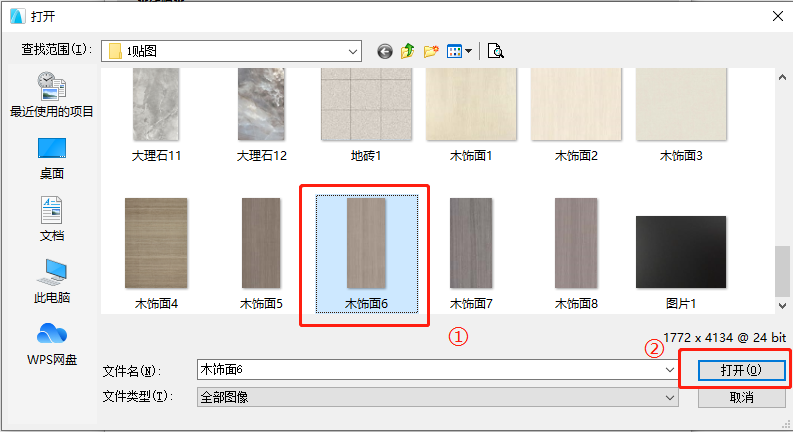The image size is (793, 432).
Task: Open recently used items location
Action: point(51,96)
